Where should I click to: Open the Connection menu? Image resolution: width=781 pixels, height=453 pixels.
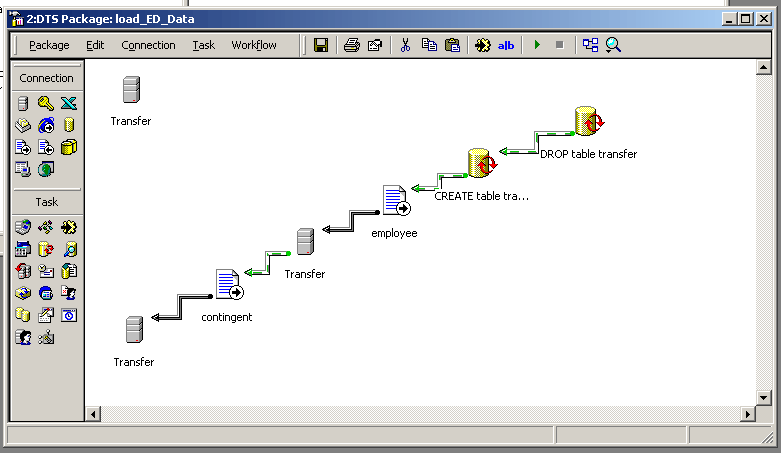click(x=148, y=45)
